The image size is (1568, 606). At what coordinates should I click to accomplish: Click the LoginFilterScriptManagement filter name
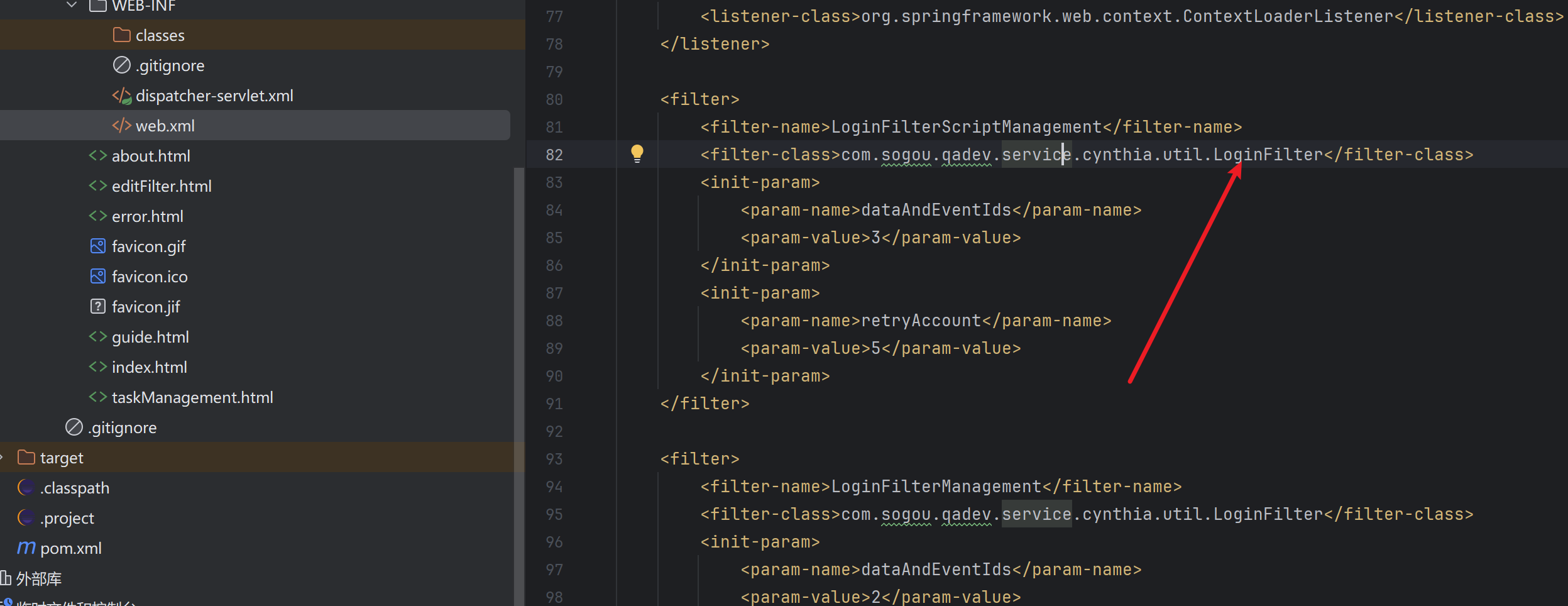point(967,127)
